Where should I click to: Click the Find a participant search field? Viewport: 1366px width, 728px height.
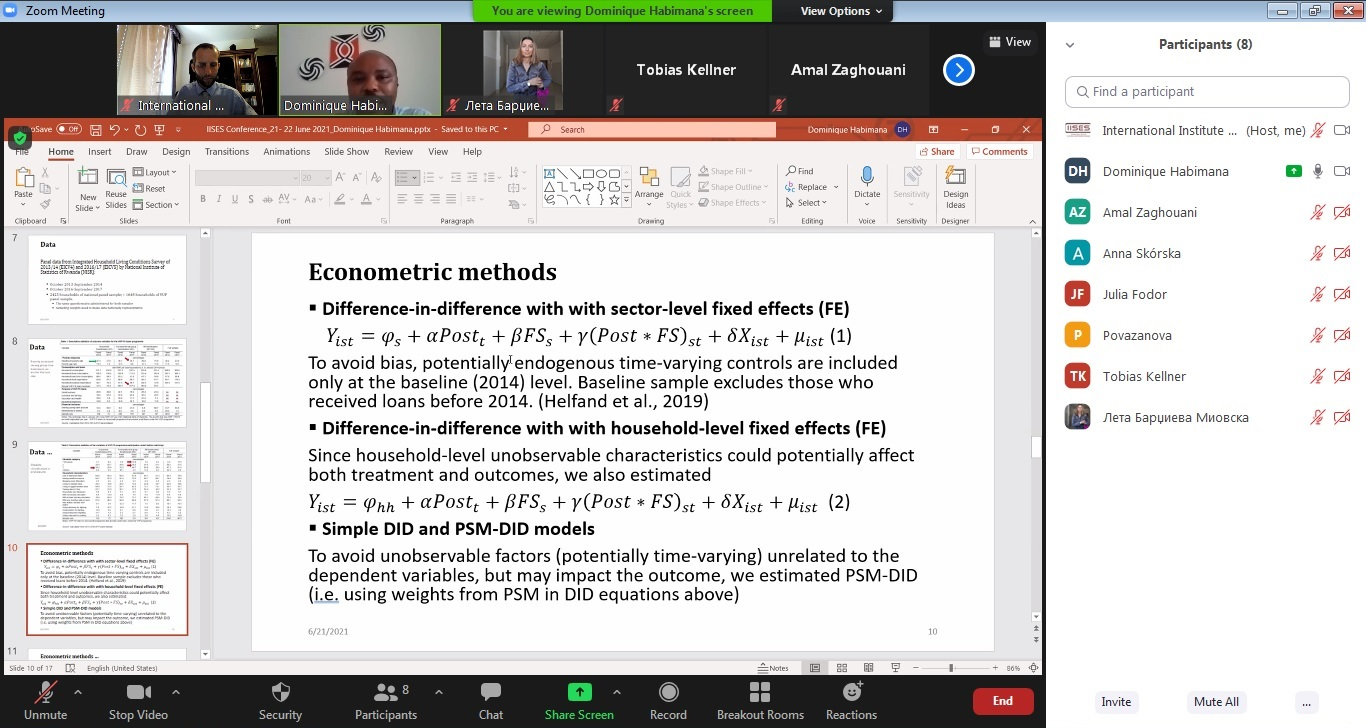pos(1205,91)
